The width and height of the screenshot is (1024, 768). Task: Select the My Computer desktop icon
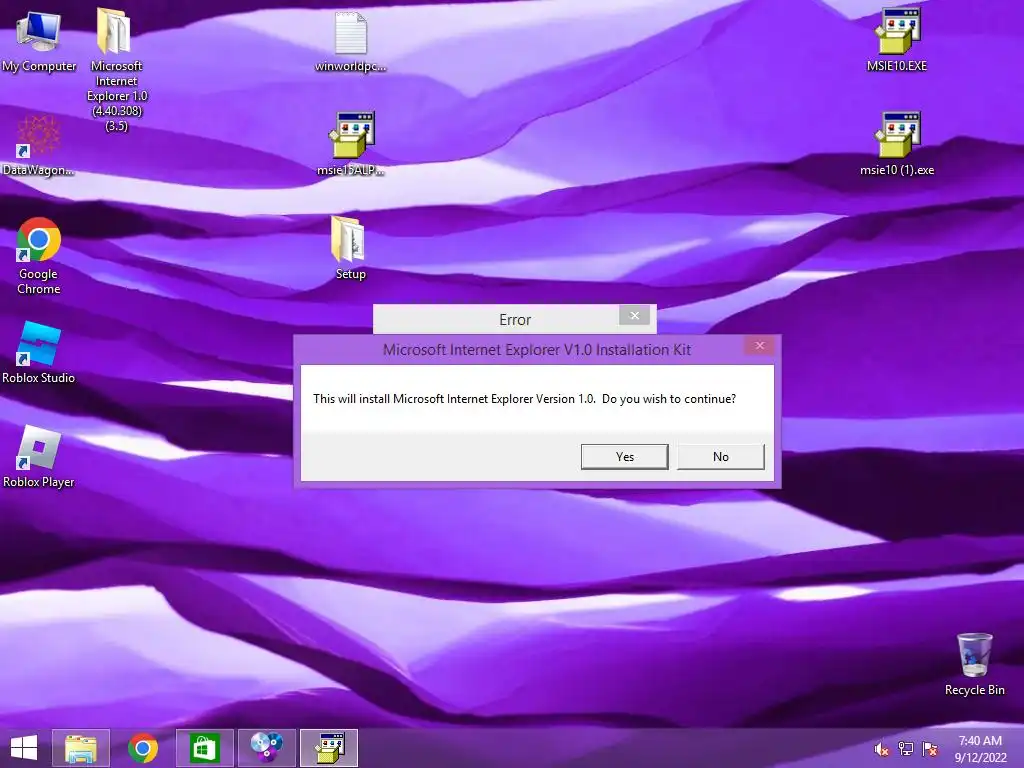(39, 39)
